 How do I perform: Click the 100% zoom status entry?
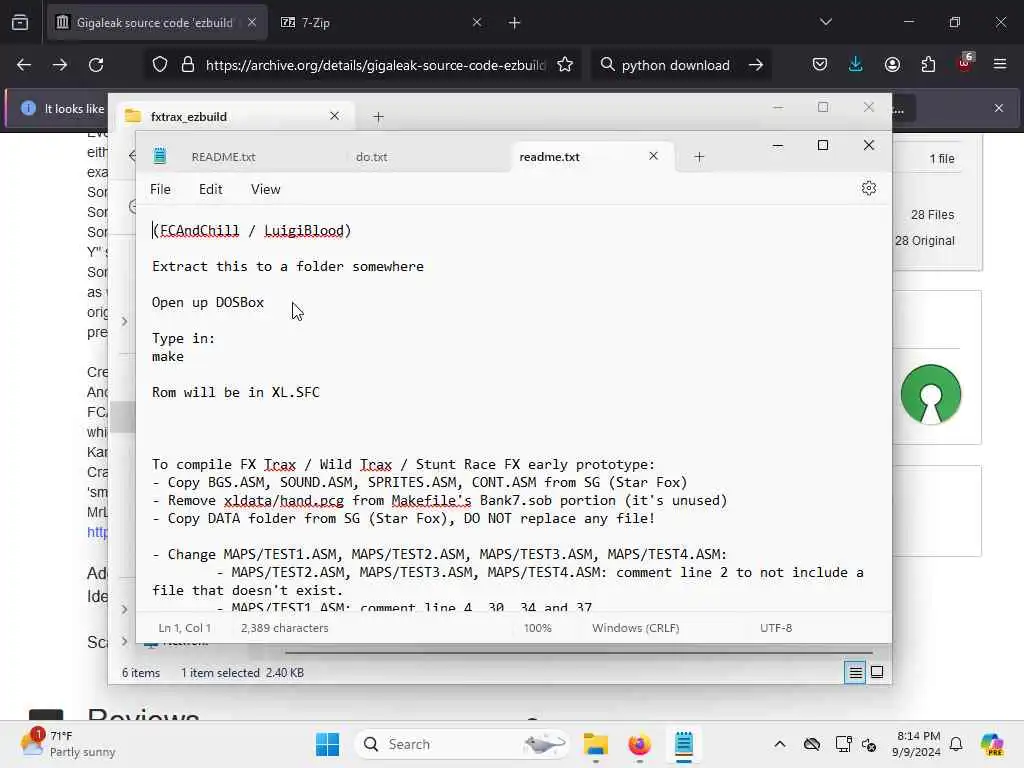(537, 628)
